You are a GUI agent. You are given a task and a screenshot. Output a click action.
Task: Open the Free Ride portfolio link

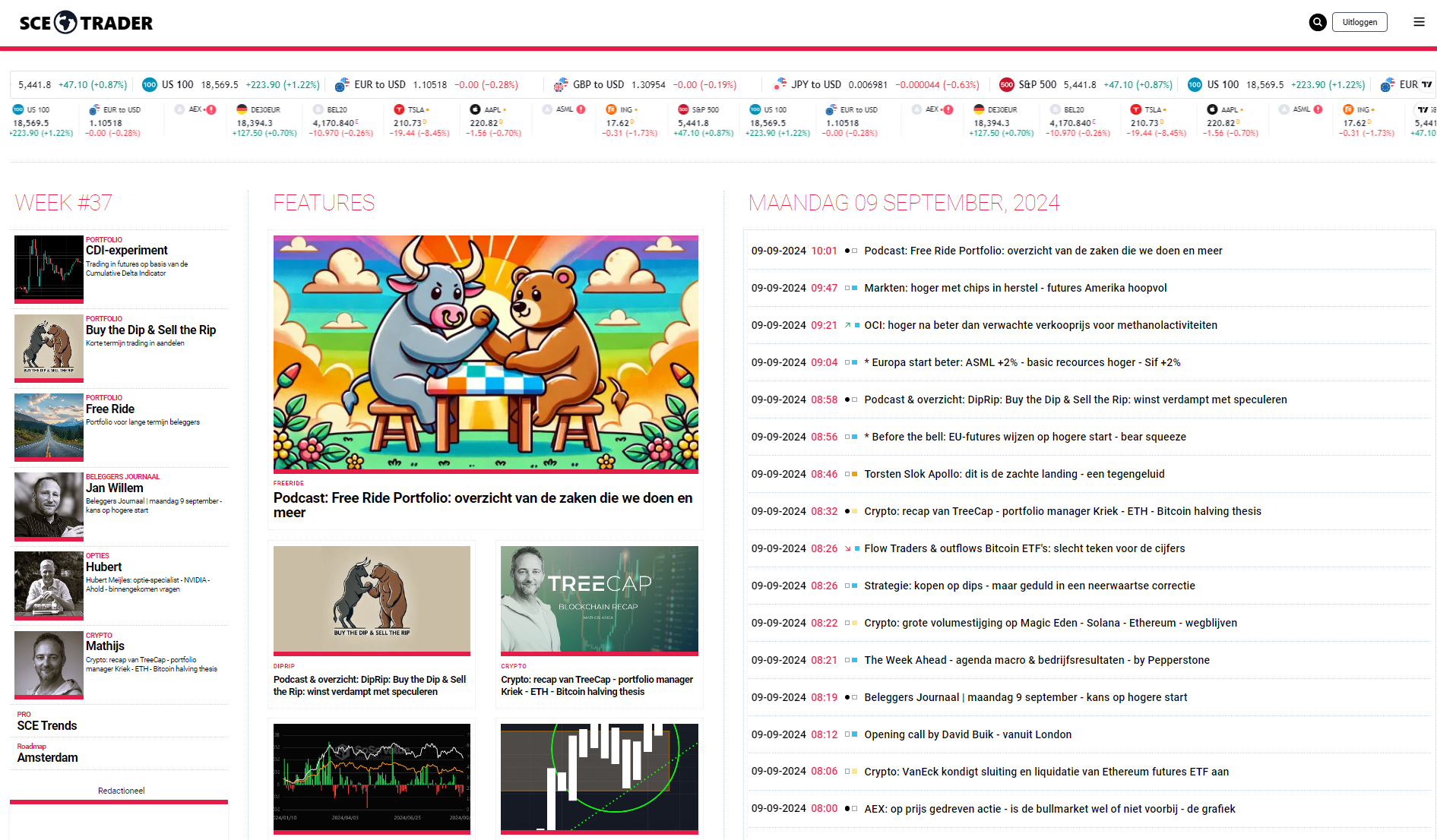point(110,409)
